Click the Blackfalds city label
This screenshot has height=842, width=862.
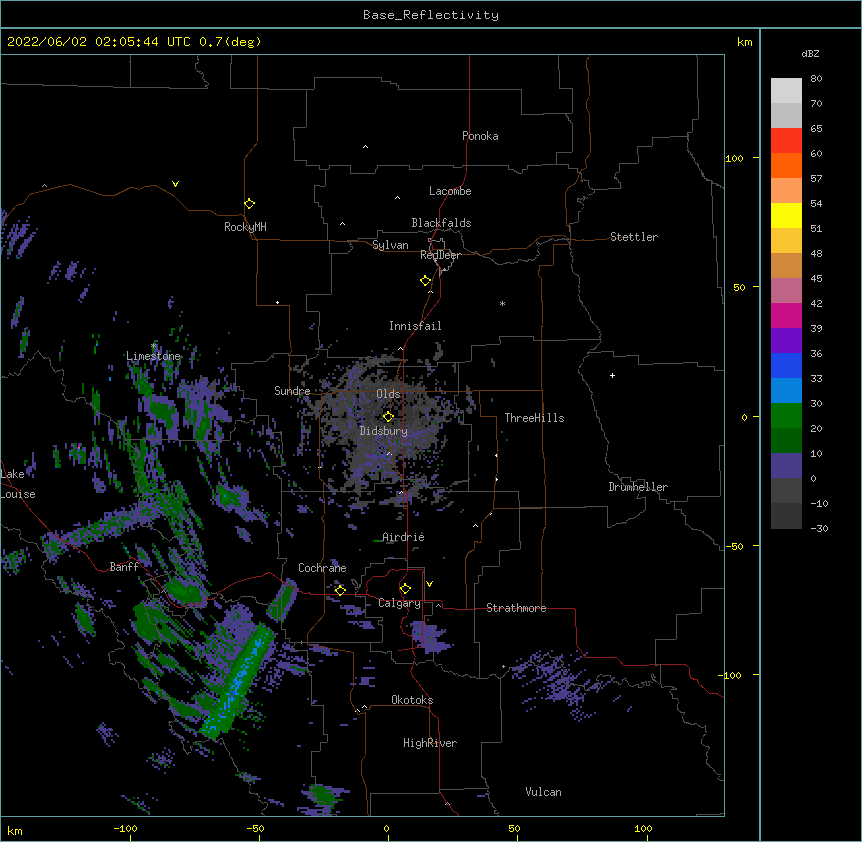(441, 223)
